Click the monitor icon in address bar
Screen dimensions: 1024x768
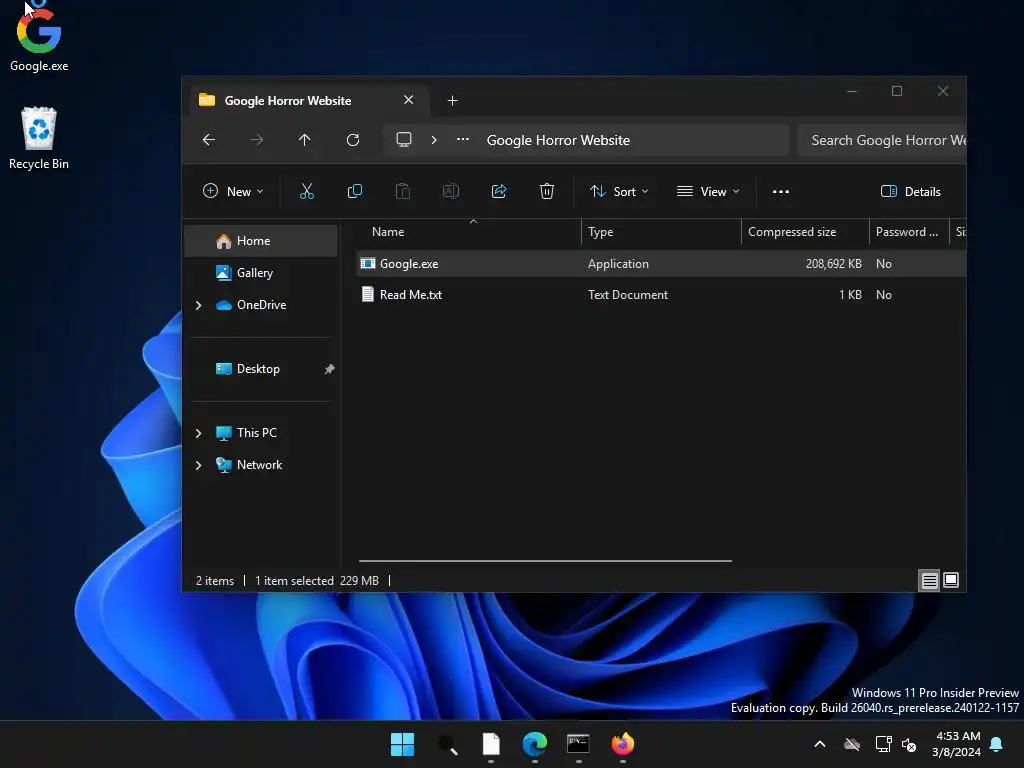coord(404,139)
